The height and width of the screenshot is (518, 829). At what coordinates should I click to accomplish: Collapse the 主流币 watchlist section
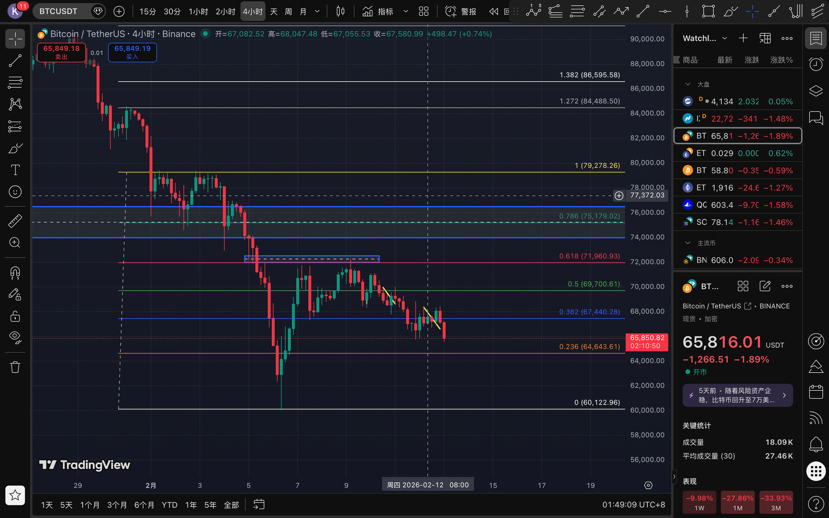click(688, 243)
